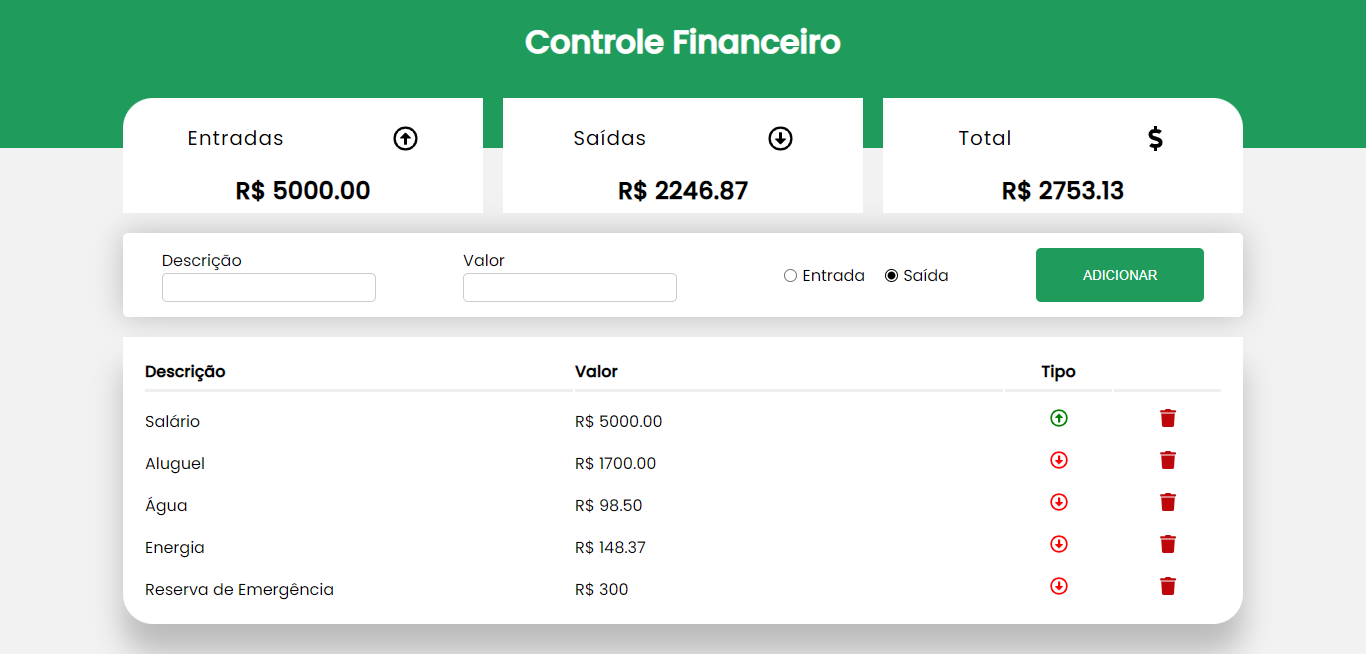Delete the Salário entry using its trash icon
The height and width of the screenshot is (654, 1366).
[x=1167, y=418]
